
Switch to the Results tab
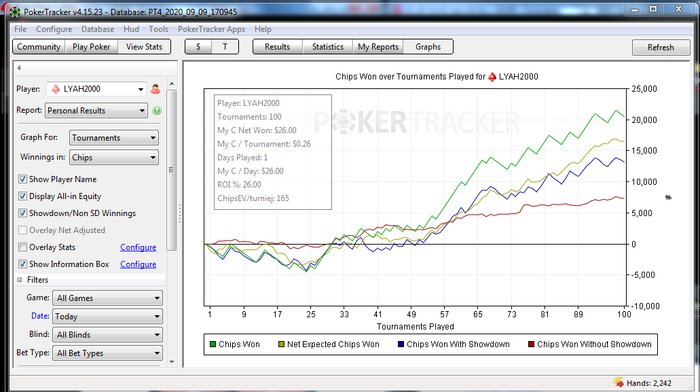[x=277, y=47]
